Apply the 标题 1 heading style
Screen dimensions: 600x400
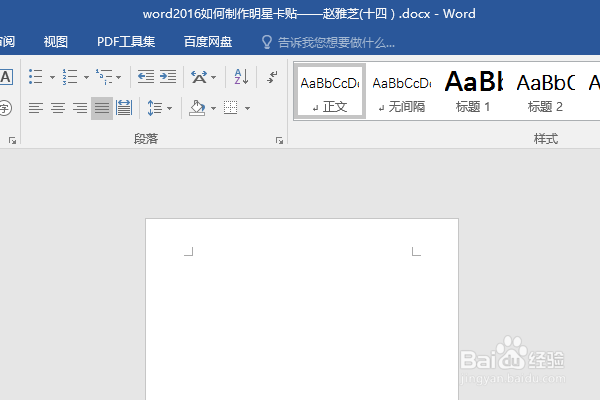pyautogui.click(x=473, y=91)
